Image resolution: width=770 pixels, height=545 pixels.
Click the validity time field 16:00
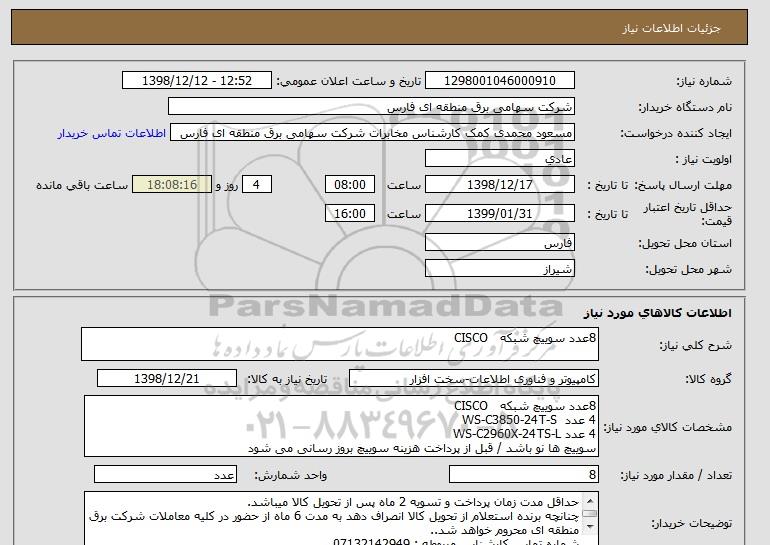[x=350, y=214]
